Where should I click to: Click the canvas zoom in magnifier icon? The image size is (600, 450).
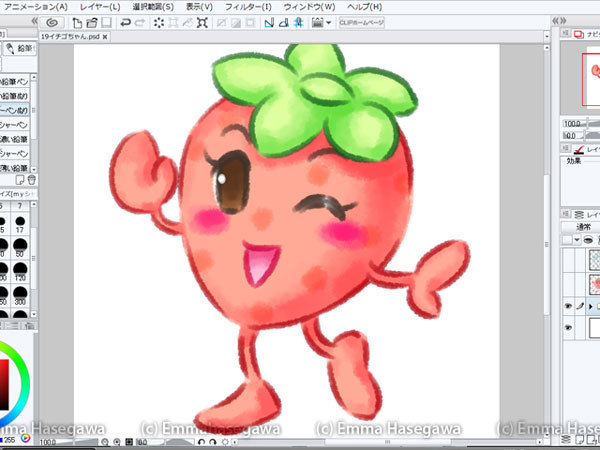tap(117, 442)
